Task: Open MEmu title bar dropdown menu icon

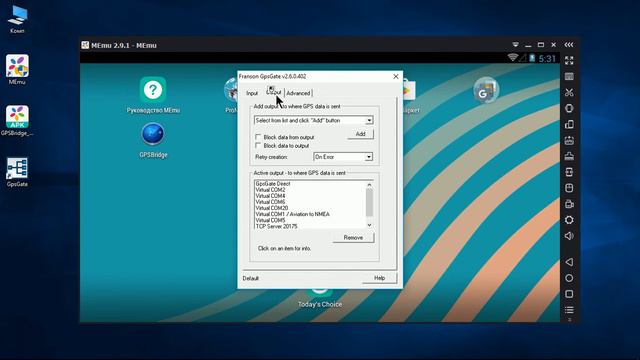Action: [x=516, y=45]
